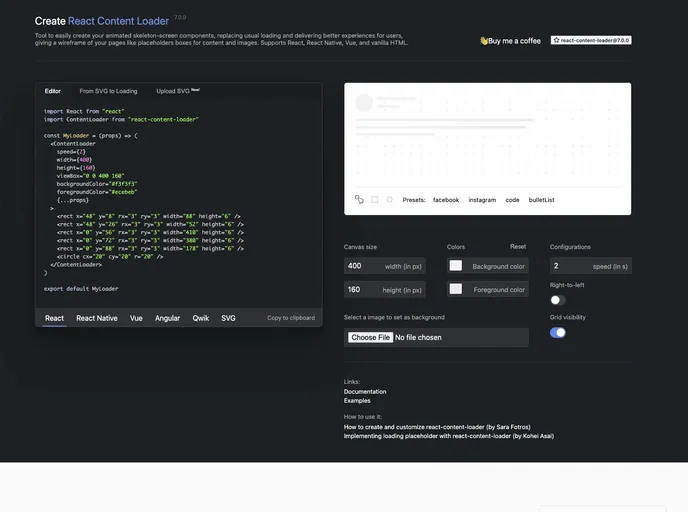Select the rectangle shape tool
This screenshot has height=512, width=688.
pos(375,199)
